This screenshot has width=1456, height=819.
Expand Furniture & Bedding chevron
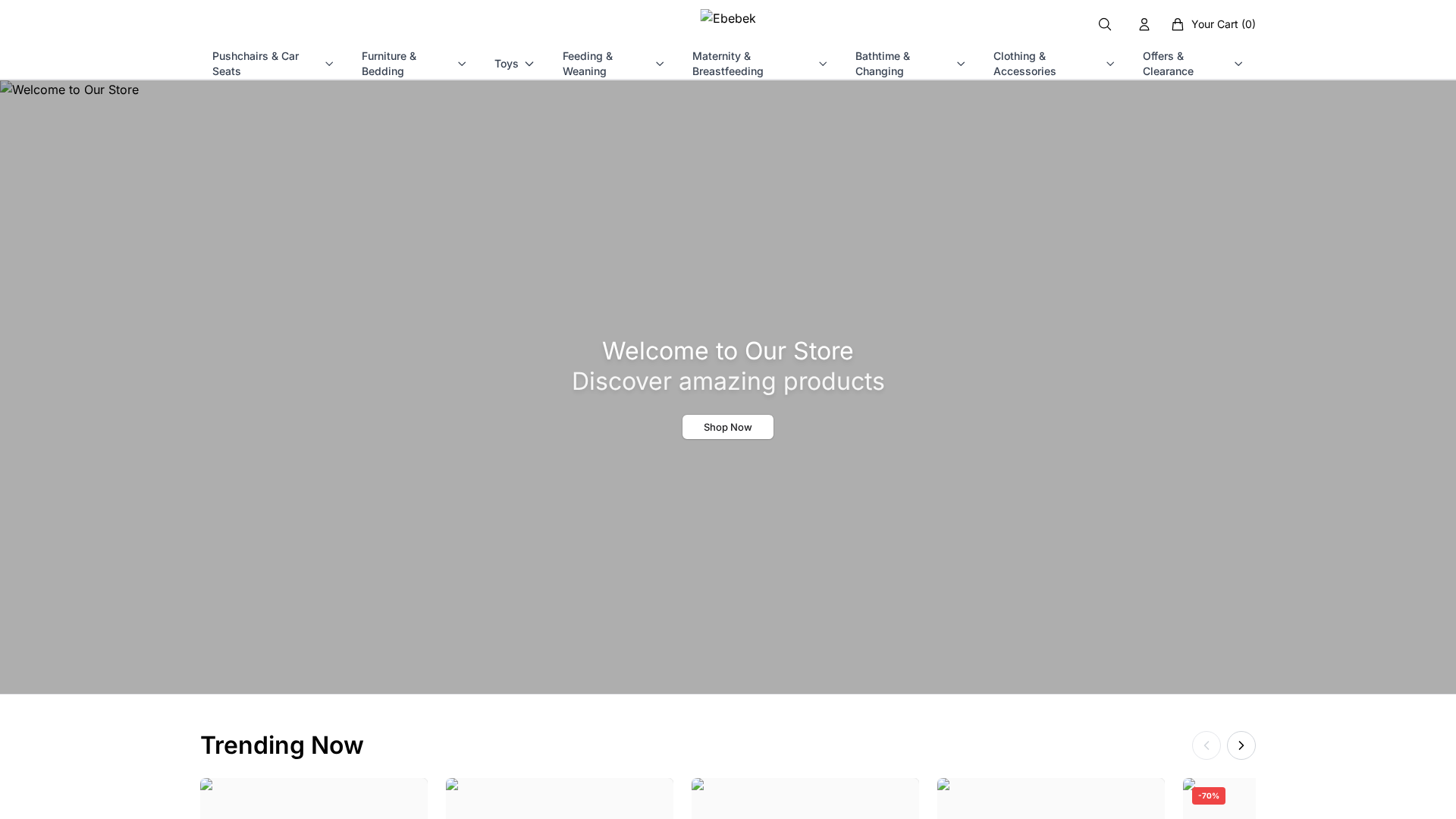point(462,64)
